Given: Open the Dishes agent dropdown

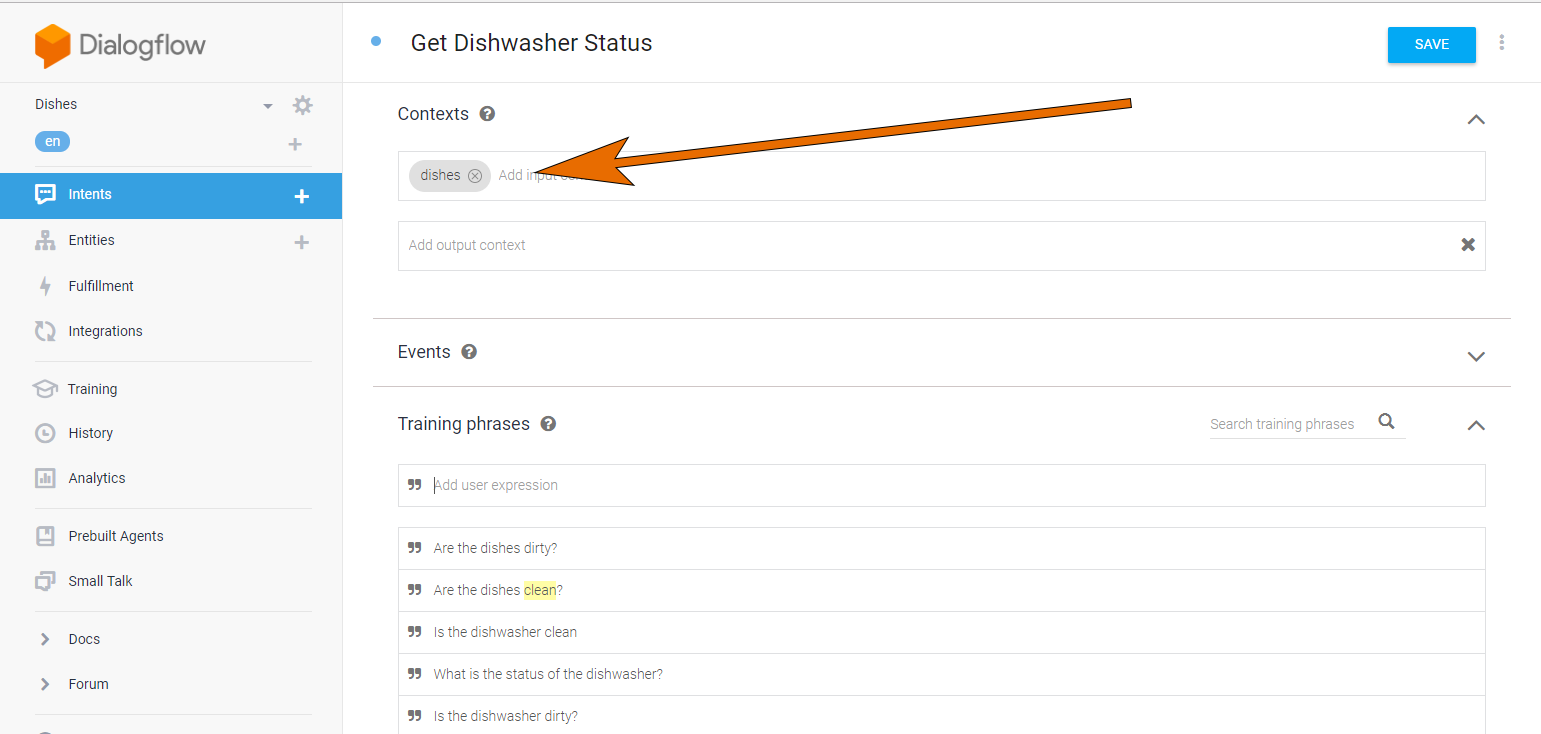Looking at the screenshot, I should pyautogui.click(x=267, y=106).
